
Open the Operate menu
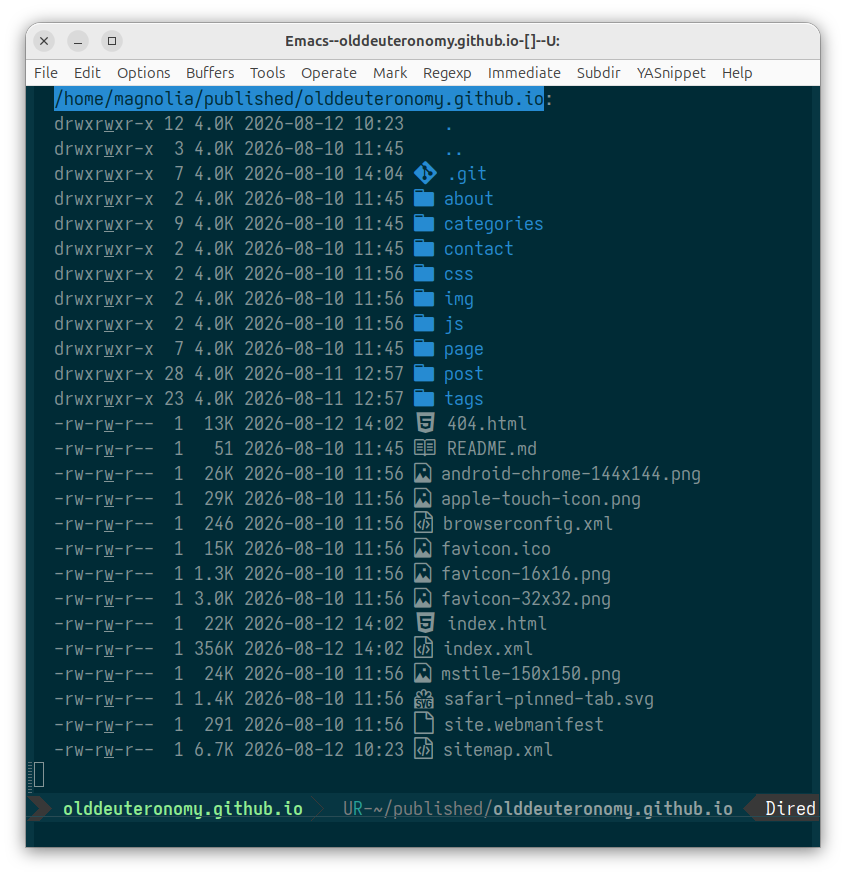click(x=329, y=73)
